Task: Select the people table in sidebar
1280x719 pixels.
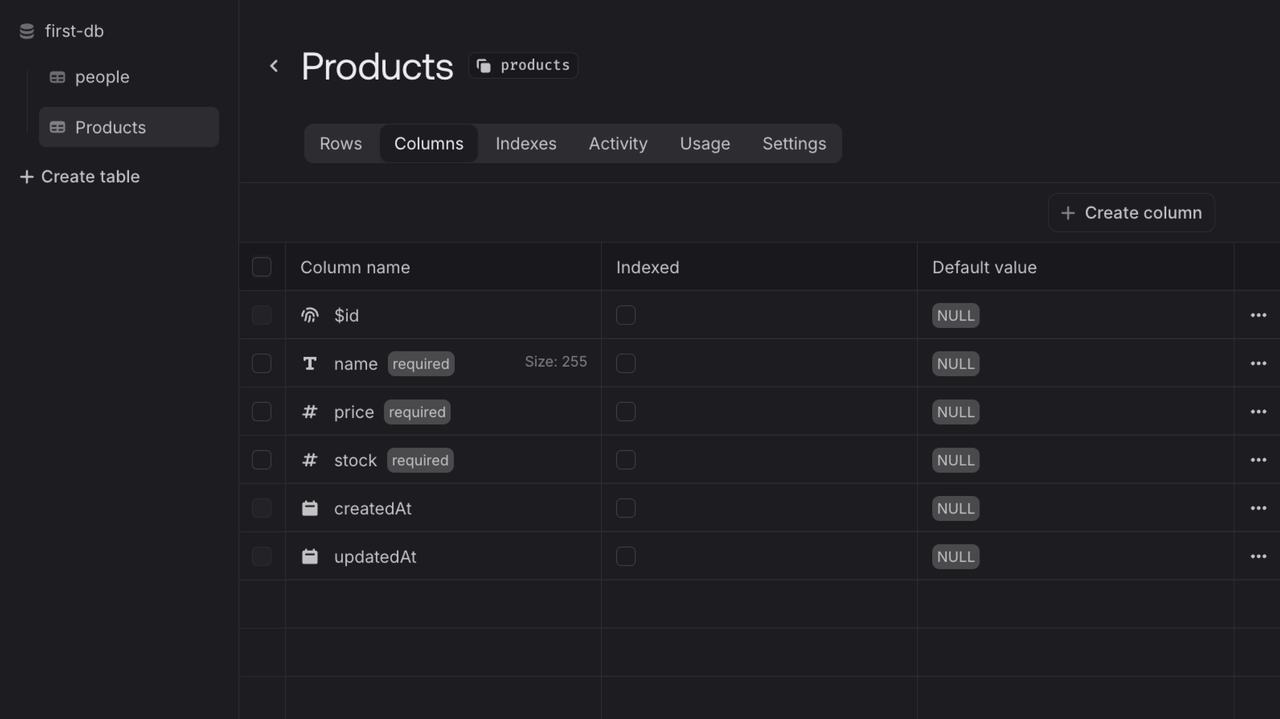Action: [x=101, y=77]
